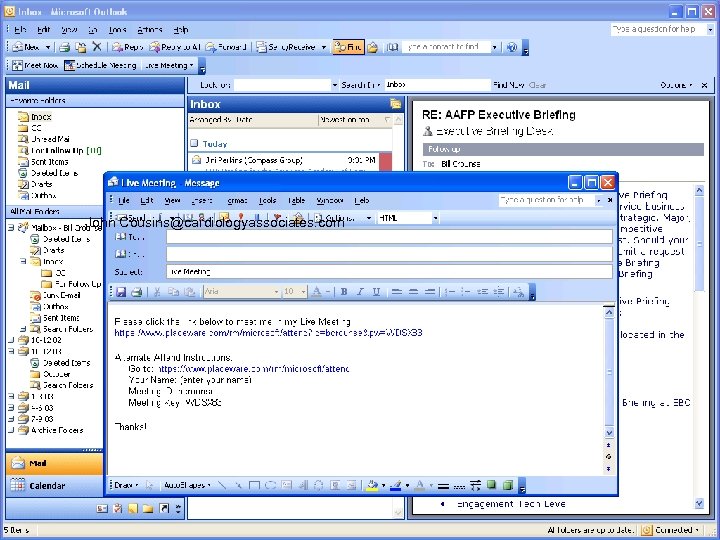
Task: Click the Folder List icon in navigation bar
Action: (x=148, y=508)
